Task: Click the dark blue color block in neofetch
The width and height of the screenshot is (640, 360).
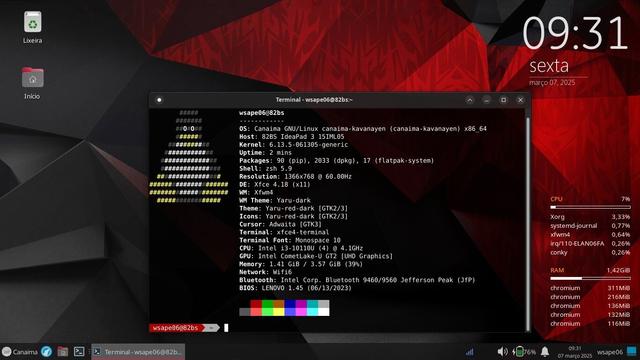Action: click(290, 304)
